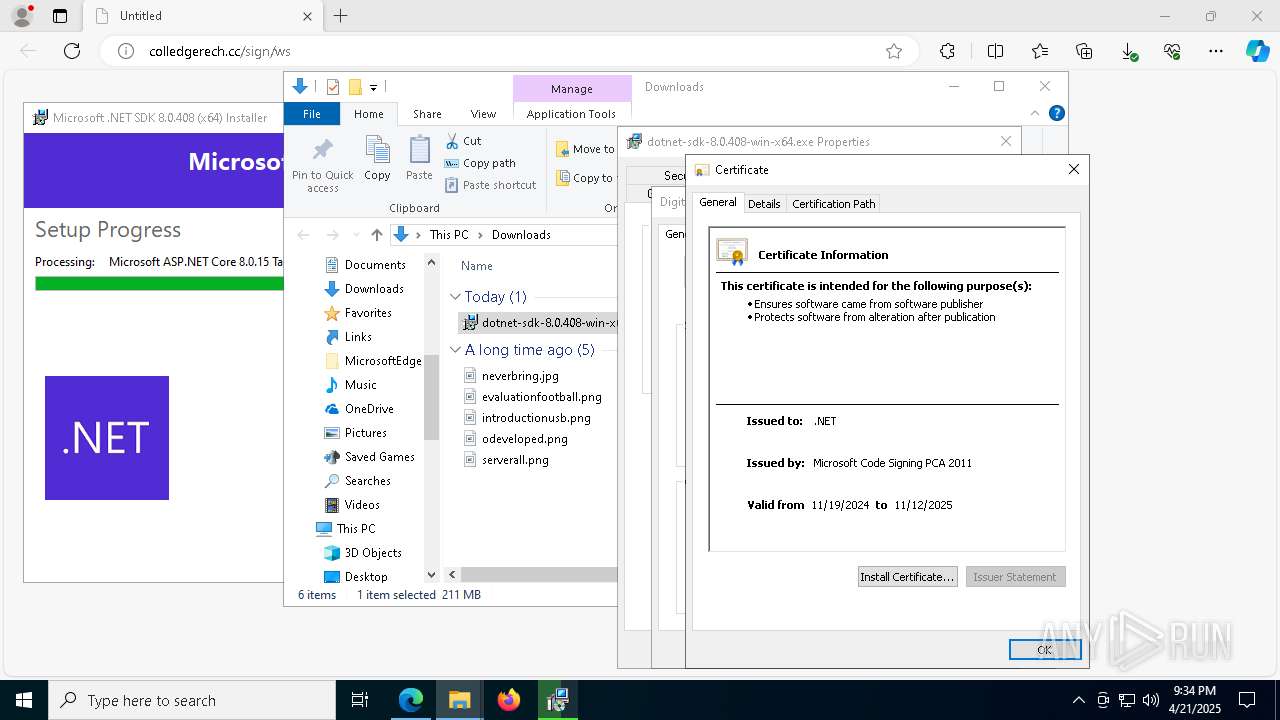Screen dimensions: 1280x720
Task: Toggle Edge split screen icon
Action: coord(995,51)
